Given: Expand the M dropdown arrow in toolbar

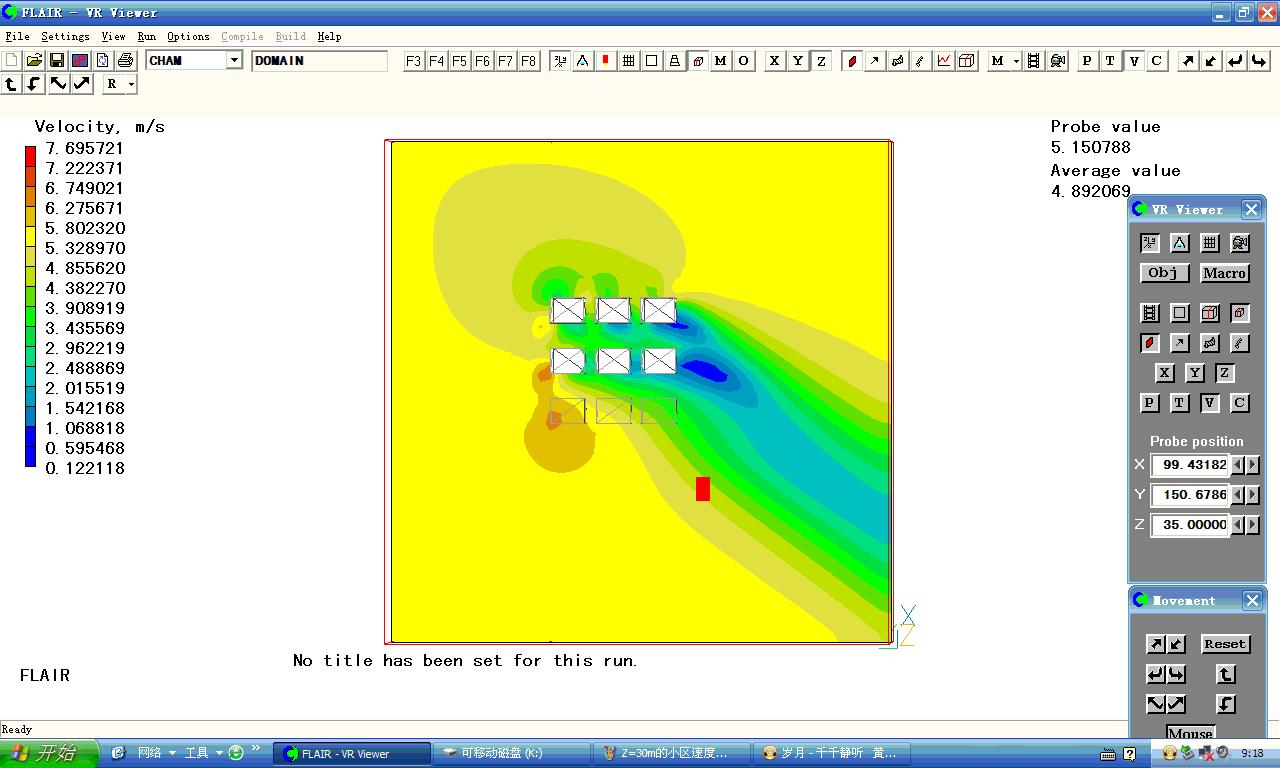Looking at the screenshot, I should (x=1016, y=61).
